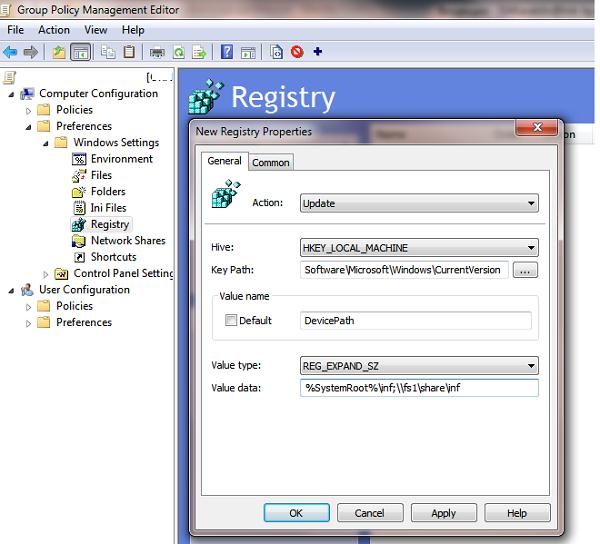Open the Hive dropdown list

pyautogui.click(x=419, y=248)
